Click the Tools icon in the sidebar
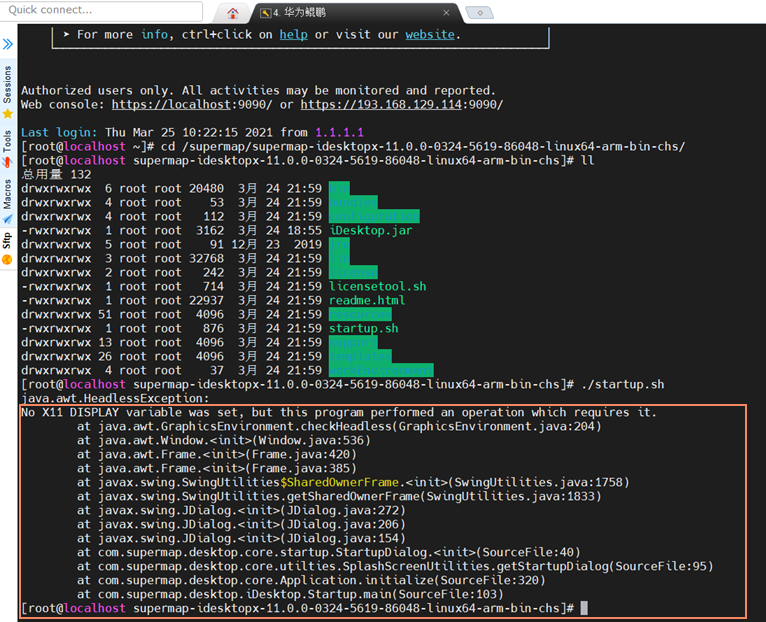This screenshot has width=766, height=622. point(8,162)
